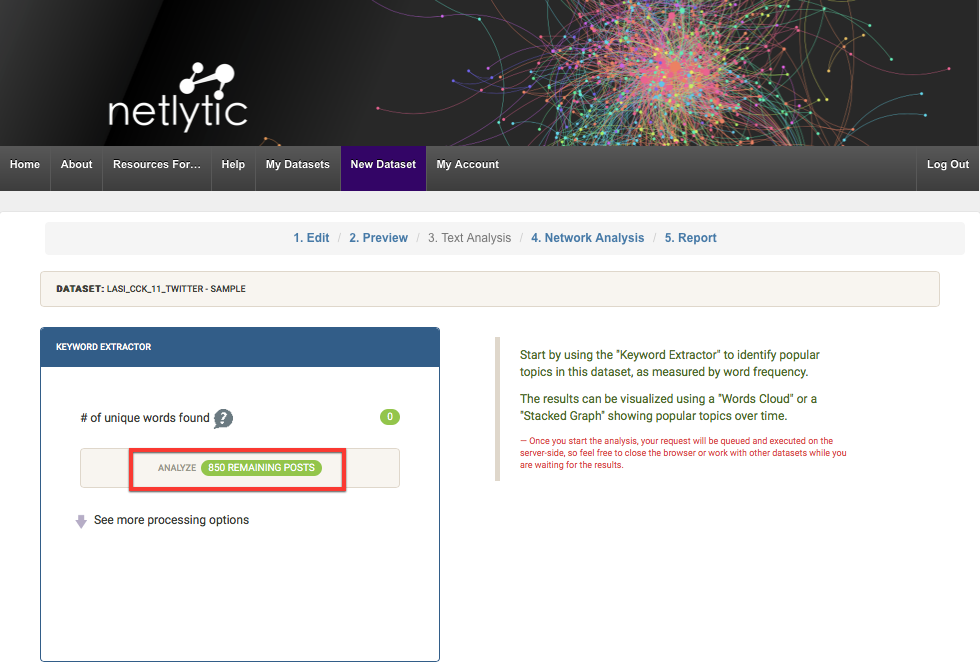Select the "New Dataset" navigation item

383,164
